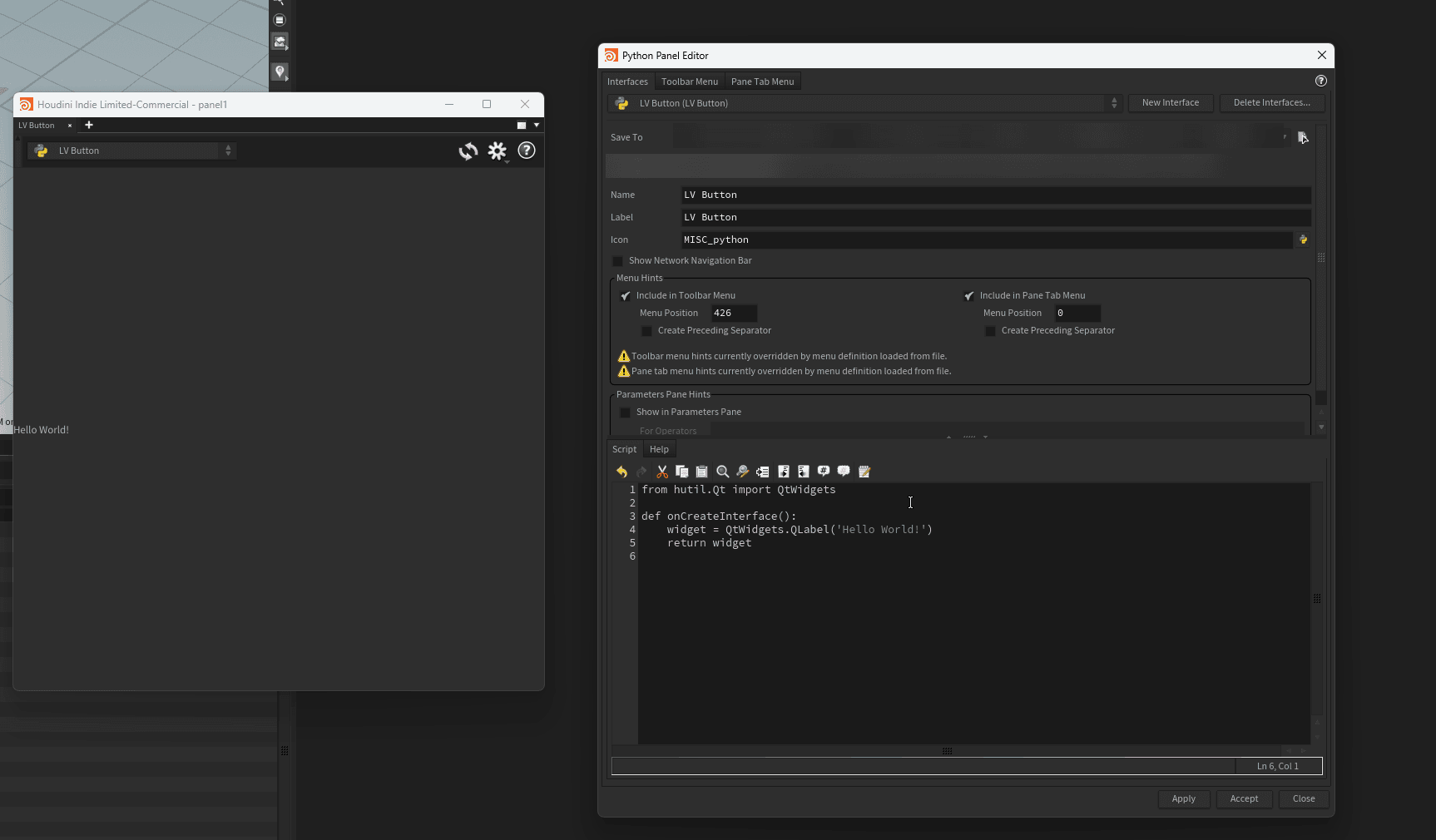Click the help question mark in panel1
Viewport: 1436px width, 840px height.
click(527, 151)
